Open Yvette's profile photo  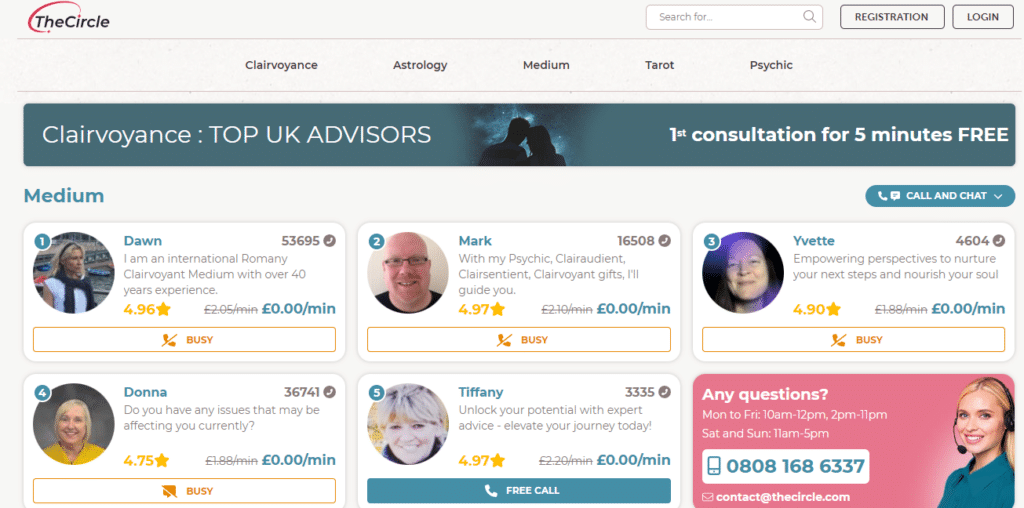[743, 273]
